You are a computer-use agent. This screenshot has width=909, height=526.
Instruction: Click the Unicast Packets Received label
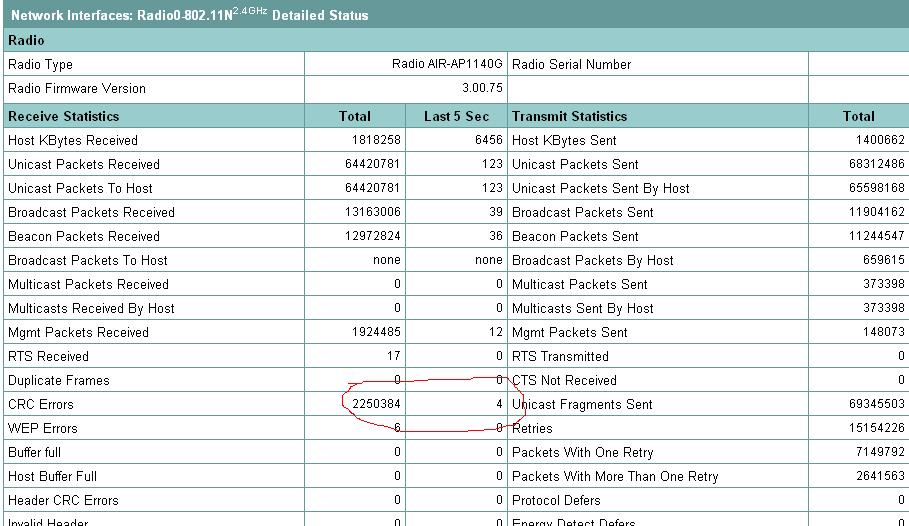(x=84, y=164)
